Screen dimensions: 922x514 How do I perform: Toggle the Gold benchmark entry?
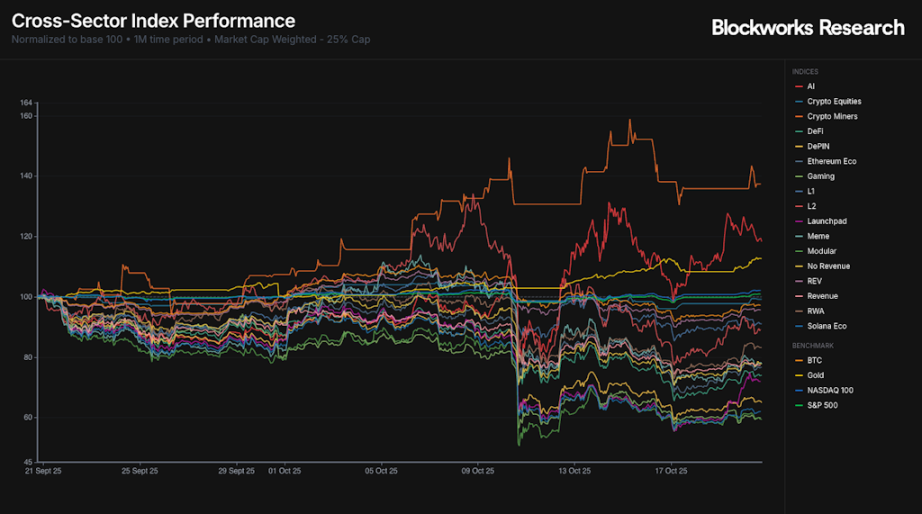(x=816, y=375)
